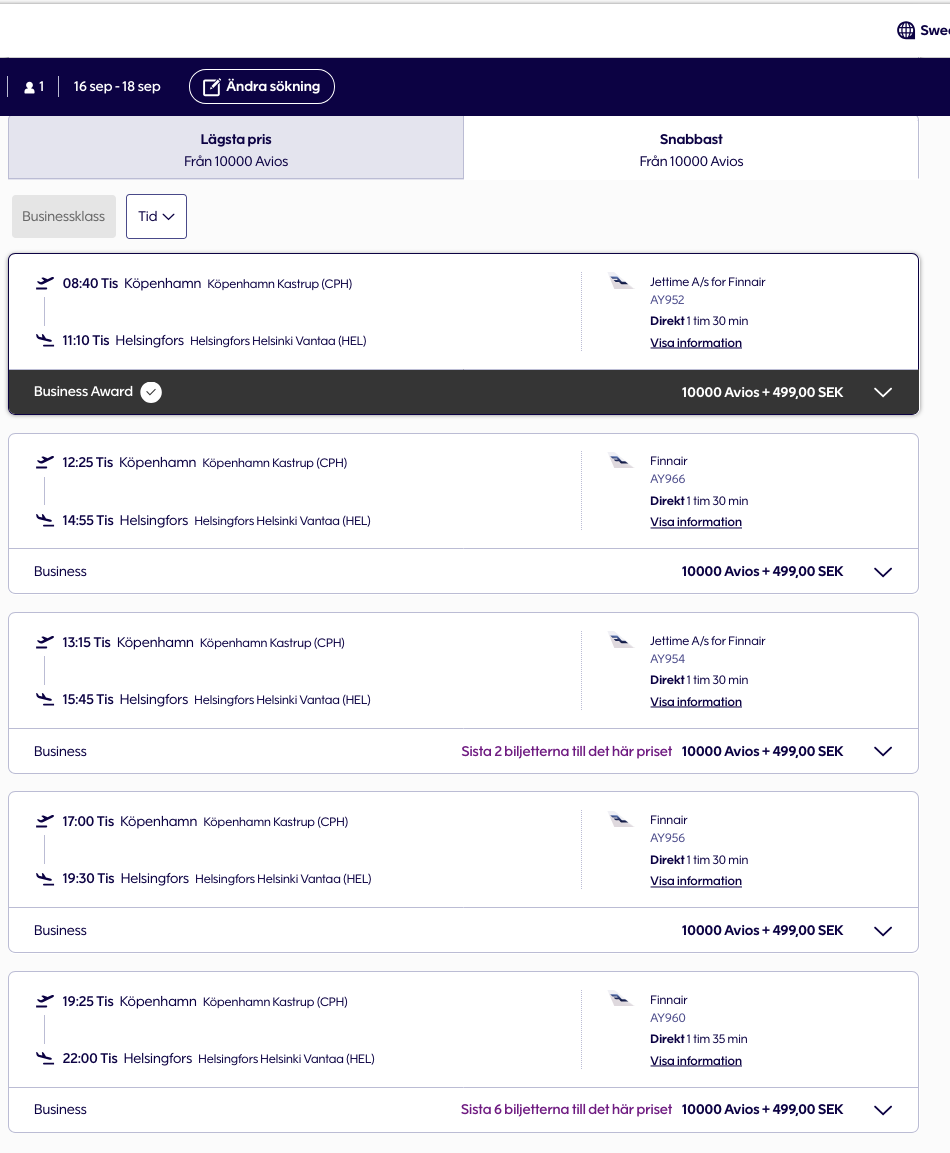Select the edit icon inside Ändra sökning
The image size is (950, 1153).
[210, 86]
